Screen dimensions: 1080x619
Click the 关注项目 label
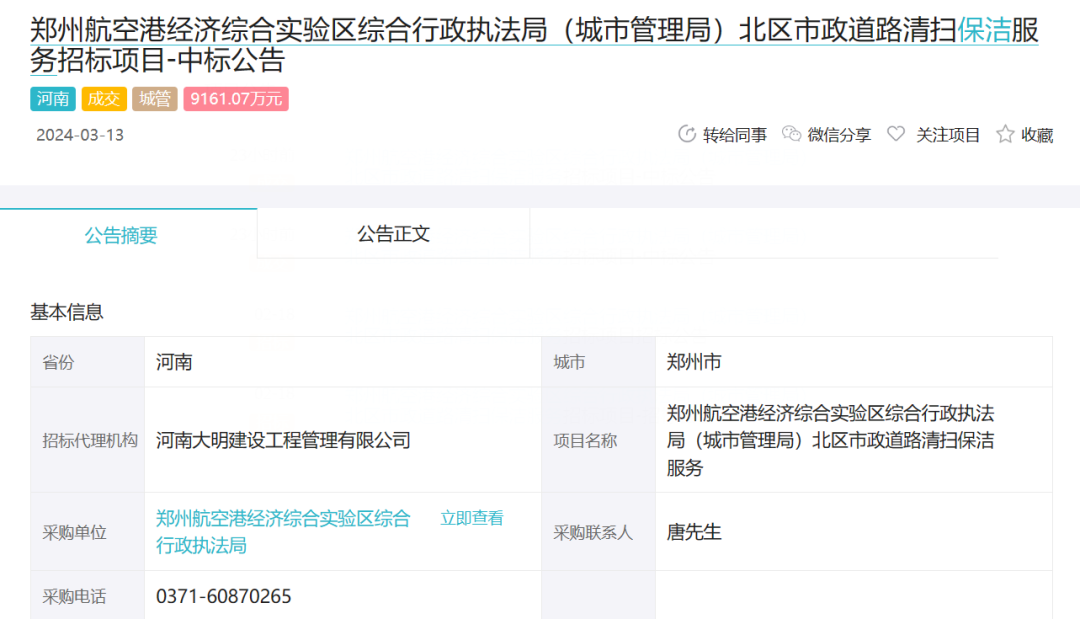948,135
